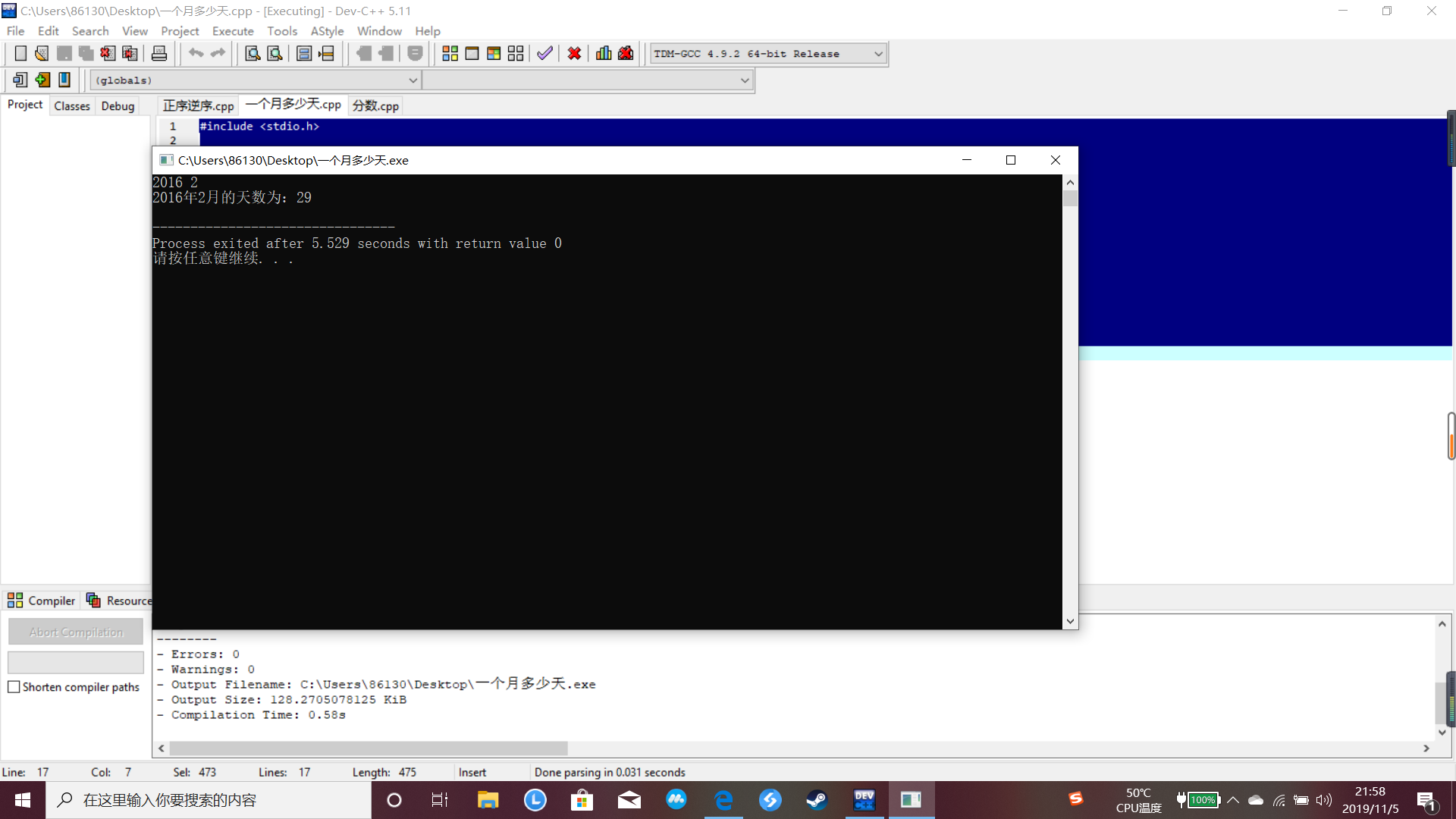Open the empty function members dropdown
Viewport: 1456px width, 819px height.
(744, 80)
